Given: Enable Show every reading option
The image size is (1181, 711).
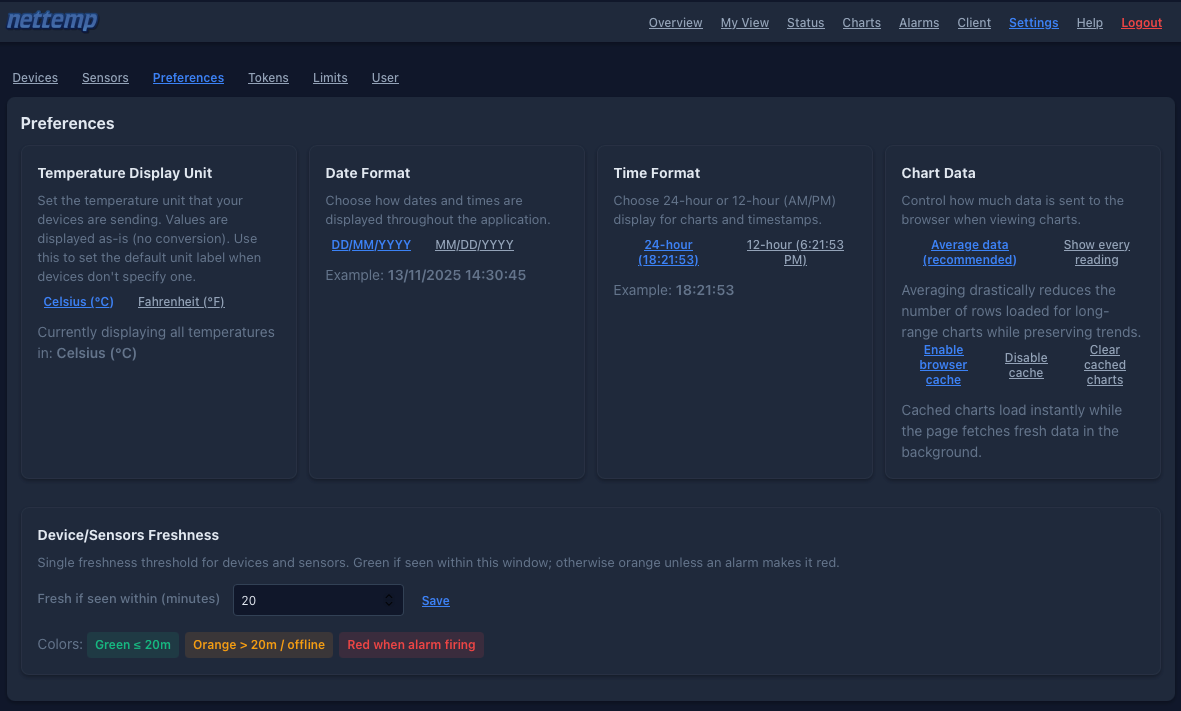Looking at the screenshot, I should (x=1096, y=252).
